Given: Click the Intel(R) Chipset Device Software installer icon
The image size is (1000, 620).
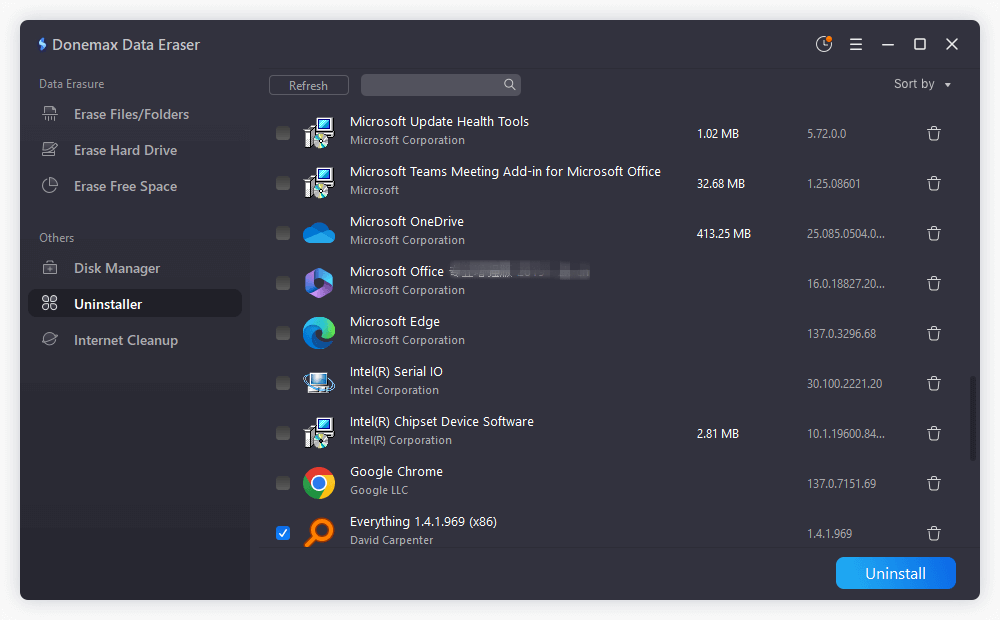Looking at the screenshot, I should pos(319,433).
